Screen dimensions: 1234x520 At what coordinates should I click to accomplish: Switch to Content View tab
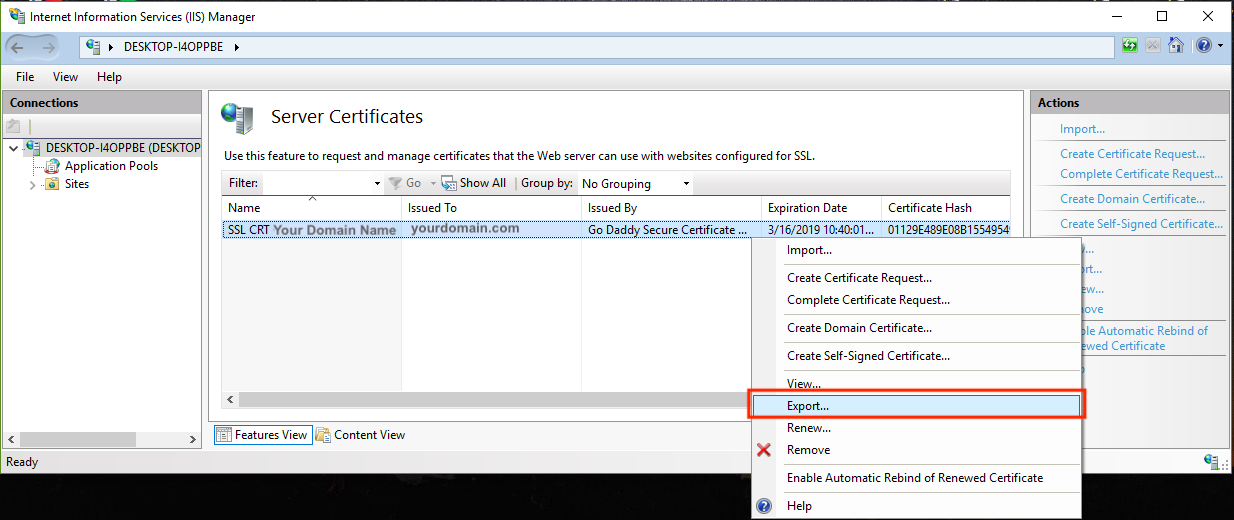(x=360, y=435)
